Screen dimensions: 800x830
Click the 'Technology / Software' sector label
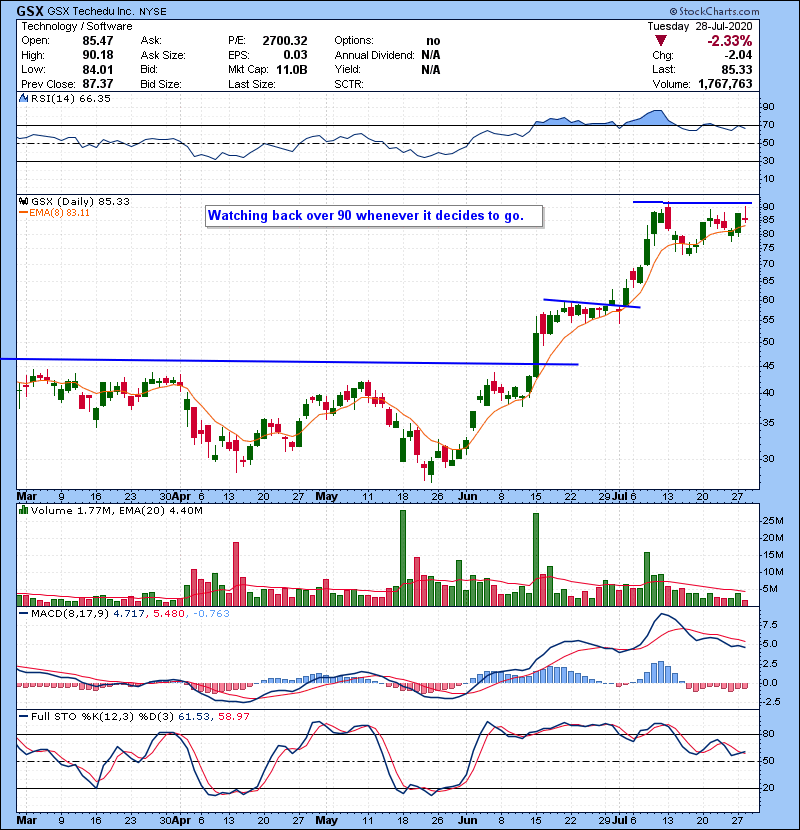77,26
